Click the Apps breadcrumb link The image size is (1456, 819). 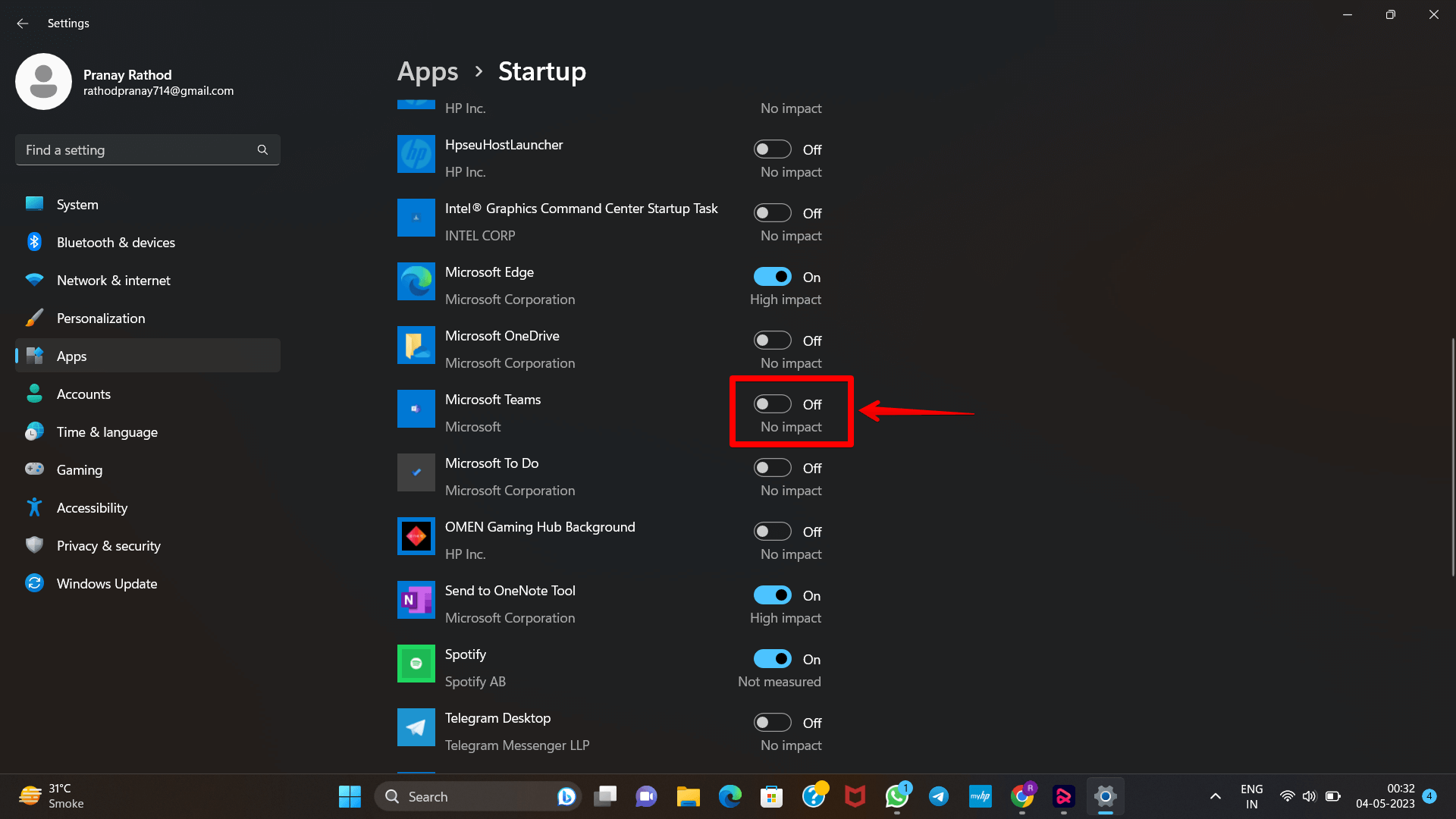click(x=428, y=71)
